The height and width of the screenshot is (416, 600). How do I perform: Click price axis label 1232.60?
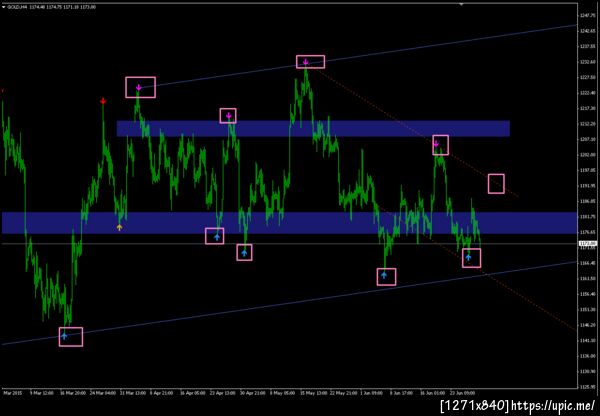(587, 62)
